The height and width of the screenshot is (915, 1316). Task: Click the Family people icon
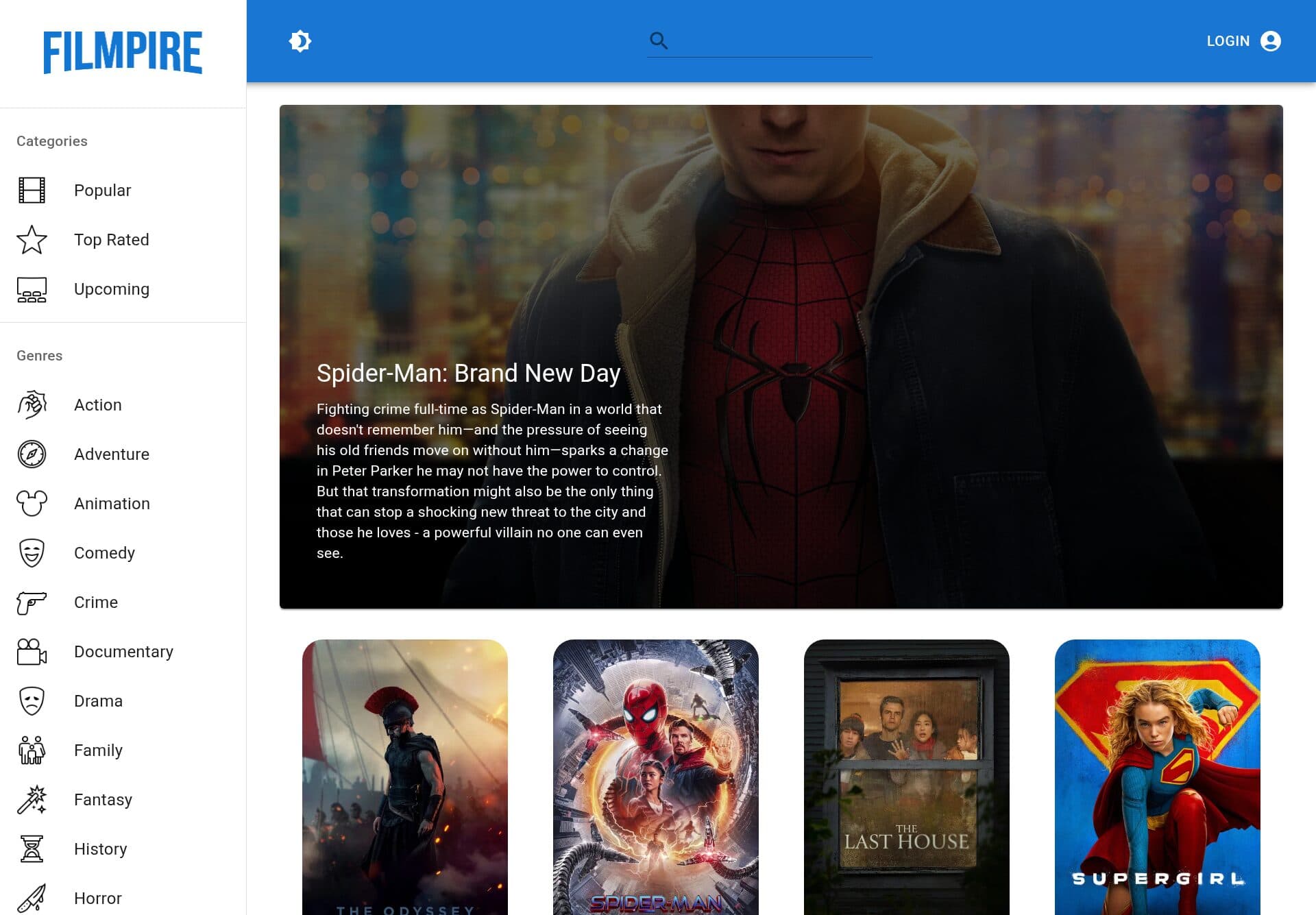32,750
